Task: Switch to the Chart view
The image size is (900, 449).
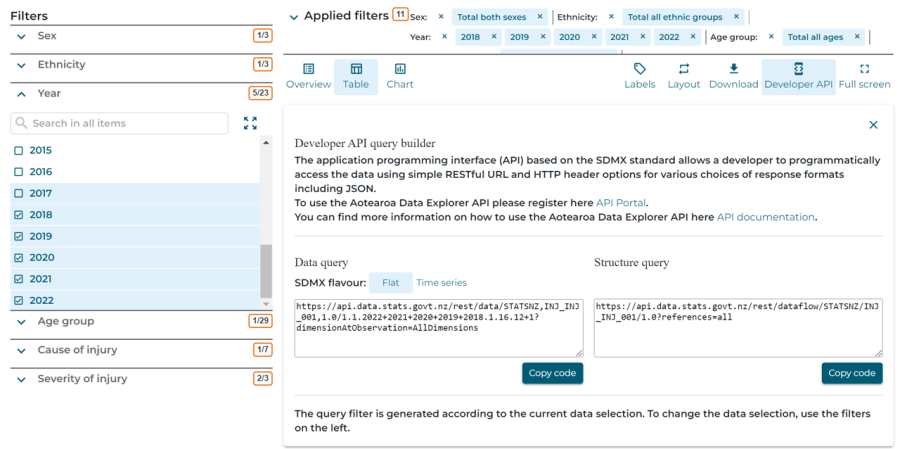Action: (x=400, y=76)
